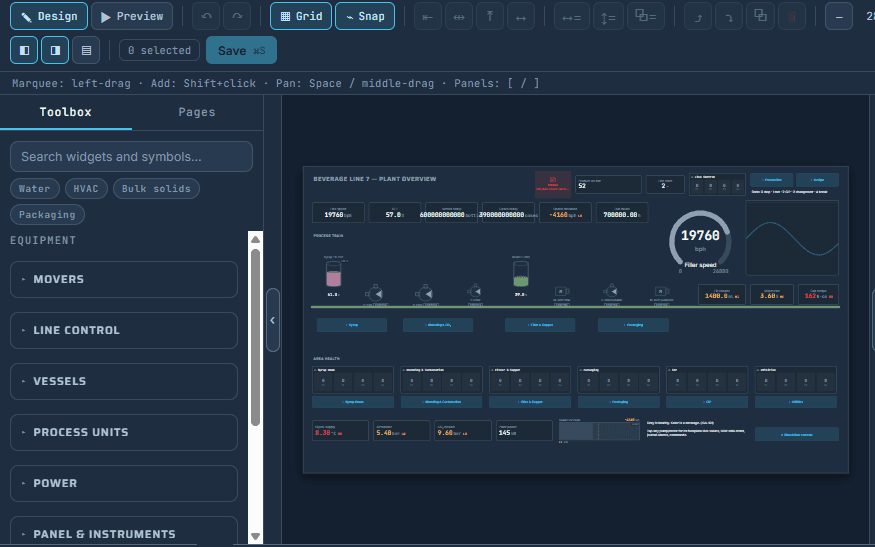Click the search widgets and symbols field
The image size is (875, 547).
point(131,156)
